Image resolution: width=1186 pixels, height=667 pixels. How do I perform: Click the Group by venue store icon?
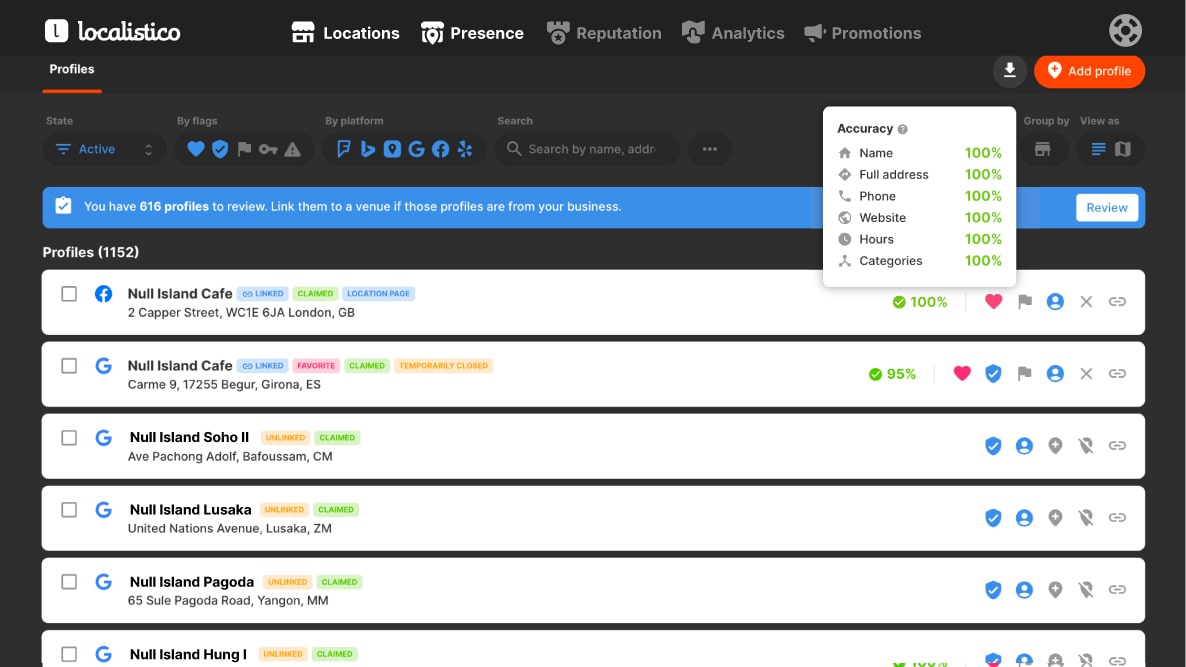(1042, 149)
